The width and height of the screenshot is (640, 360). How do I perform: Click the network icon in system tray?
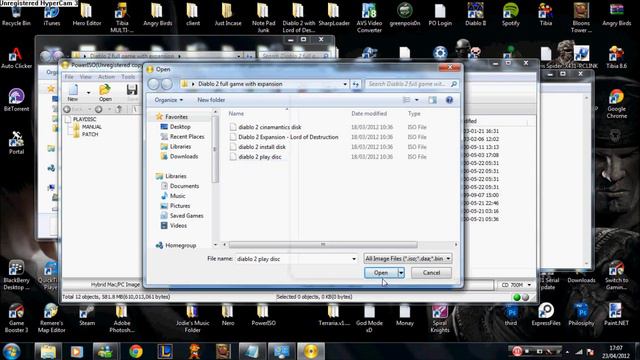tap(579, 351)
